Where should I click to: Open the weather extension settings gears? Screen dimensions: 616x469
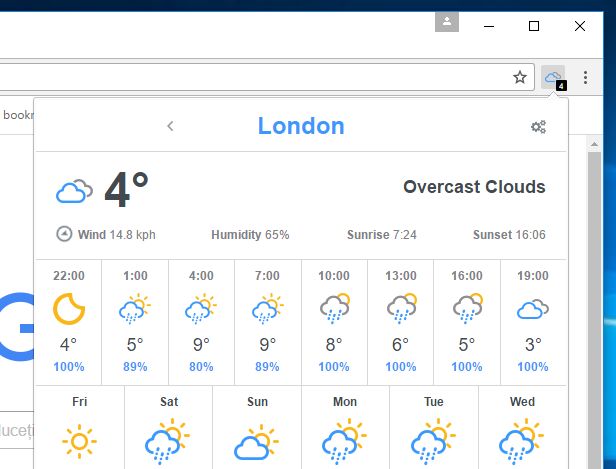[x=538, y=126]
